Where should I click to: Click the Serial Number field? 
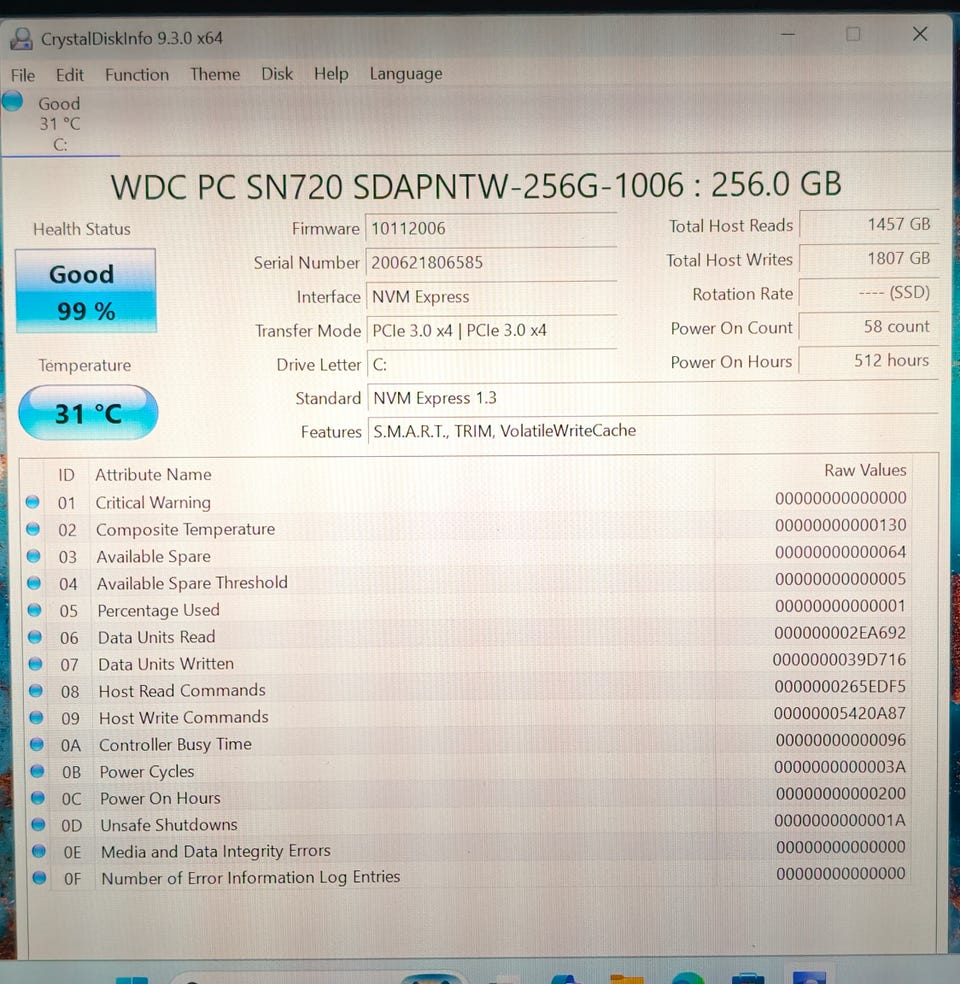tap(491, 262)
